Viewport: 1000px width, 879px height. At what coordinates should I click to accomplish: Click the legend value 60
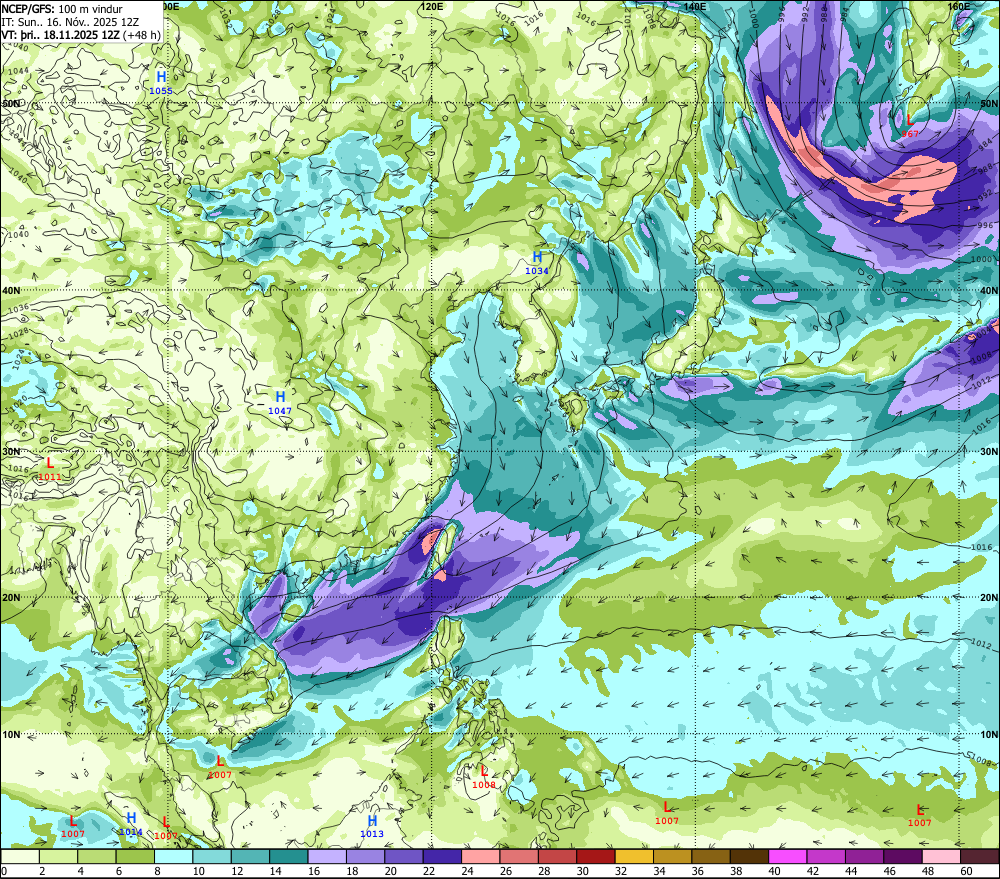click(966, 871)
